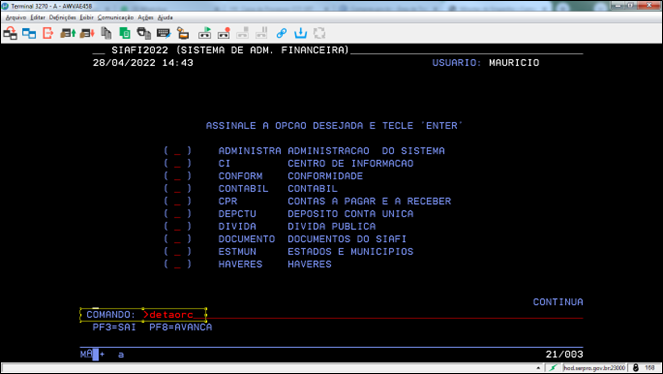Open the keyboard remap toolbar icon
The height and width of the screenshot is (374, 663).
tap(164, 33)
